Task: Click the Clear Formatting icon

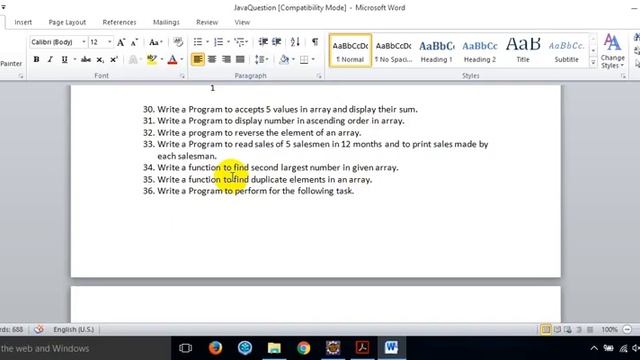Action: click(178, 42)
